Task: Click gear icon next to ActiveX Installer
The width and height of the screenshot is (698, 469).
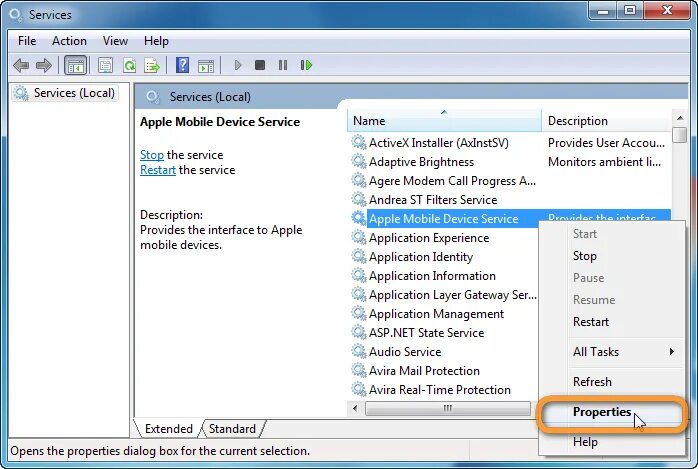Action: coord(358,142)
